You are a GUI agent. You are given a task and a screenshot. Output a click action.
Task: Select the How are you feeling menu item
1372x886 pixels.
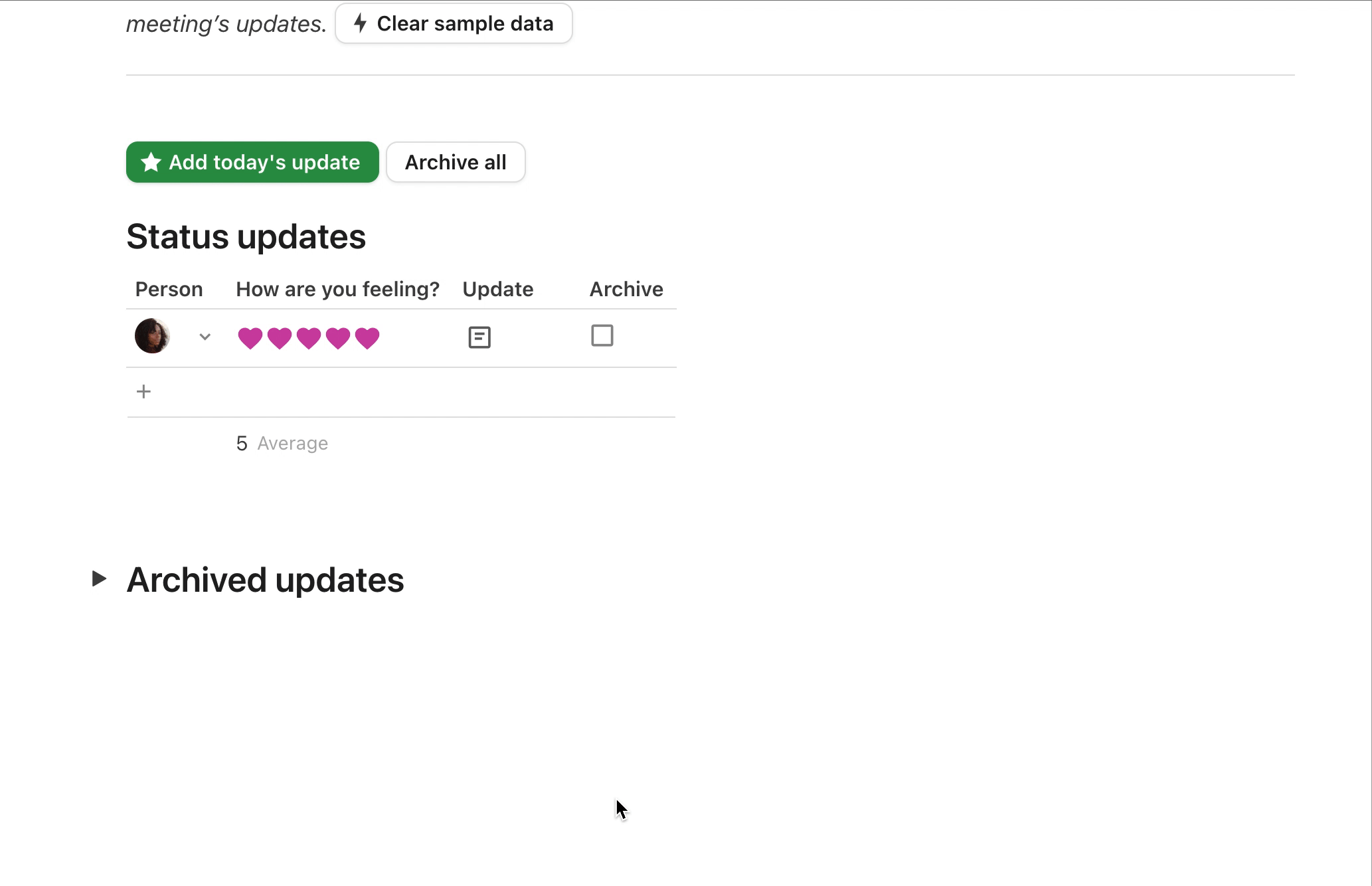coord(337,289)
